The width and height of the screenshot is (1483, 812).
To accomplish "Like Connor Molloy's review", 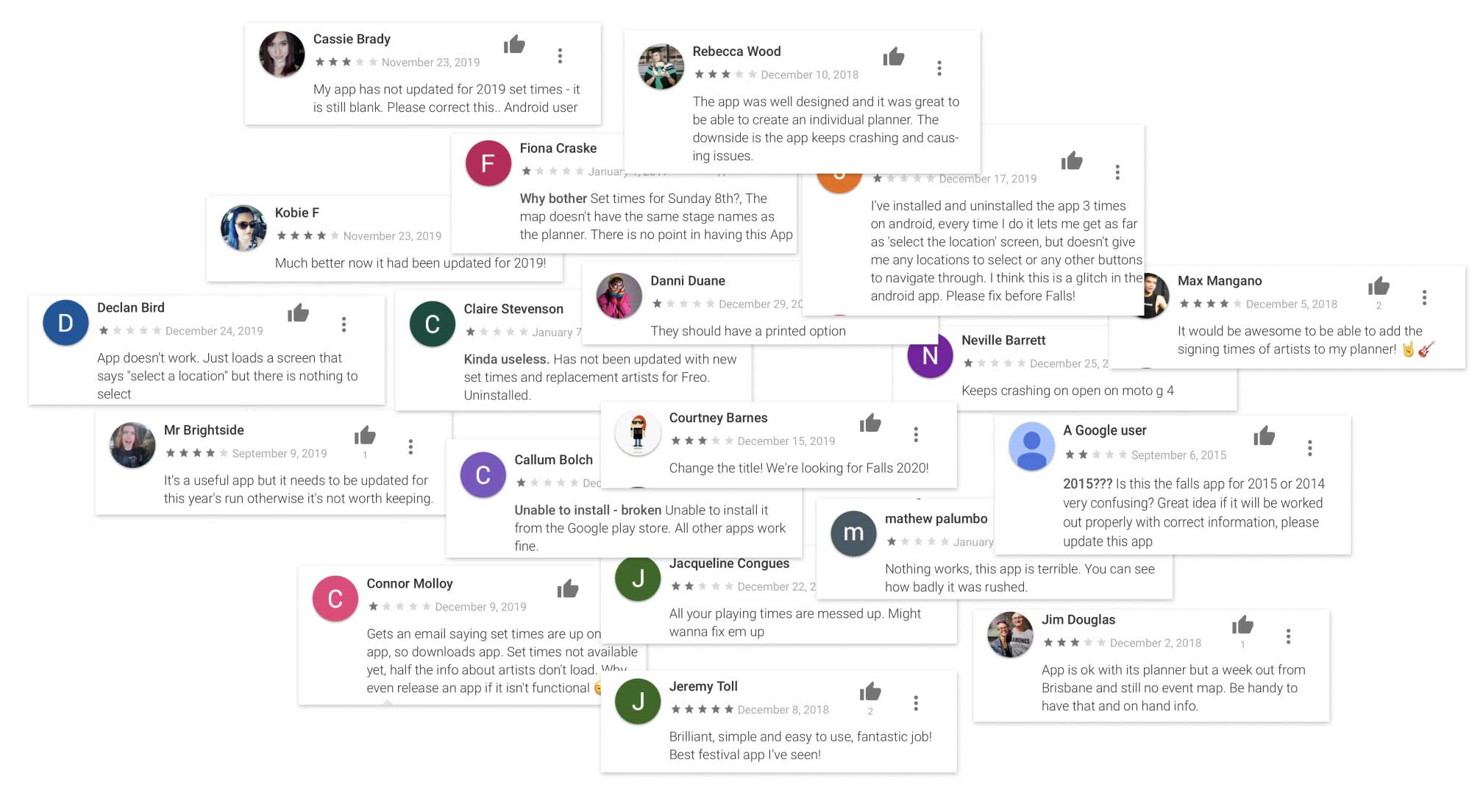I will click(568, 589).
